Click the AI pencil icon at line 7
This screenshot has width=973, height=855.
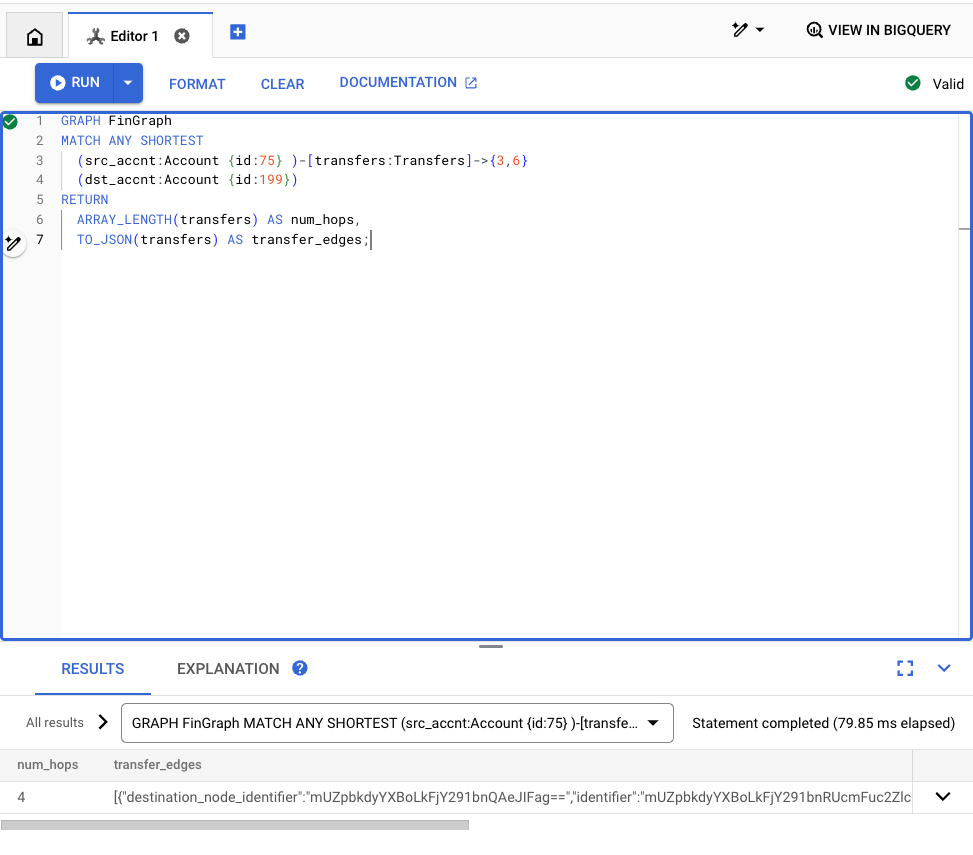point(13,243)
